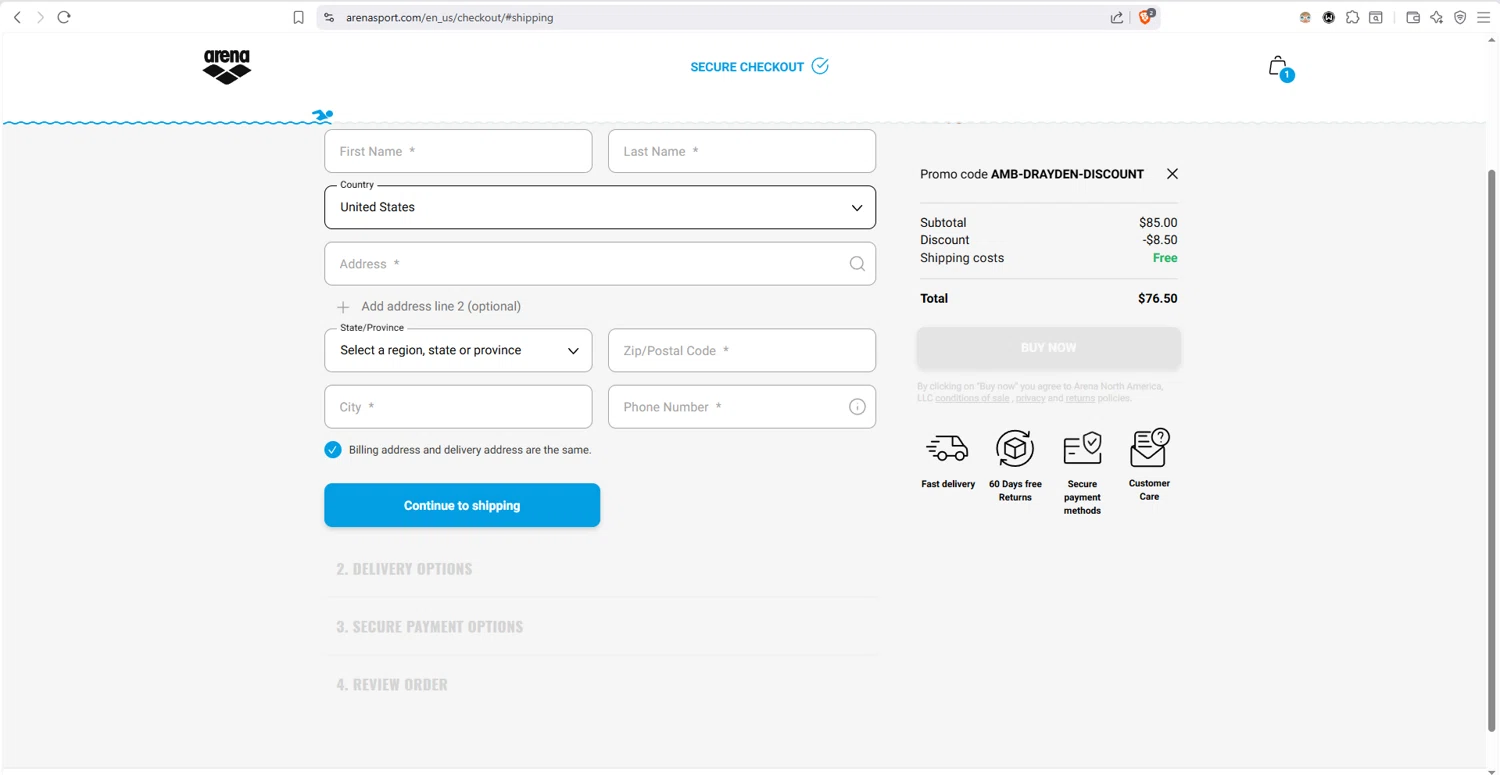Open the browser hamburger menu
The width and height of the screenshot is (1500, 775).
tap(1484, 17)
